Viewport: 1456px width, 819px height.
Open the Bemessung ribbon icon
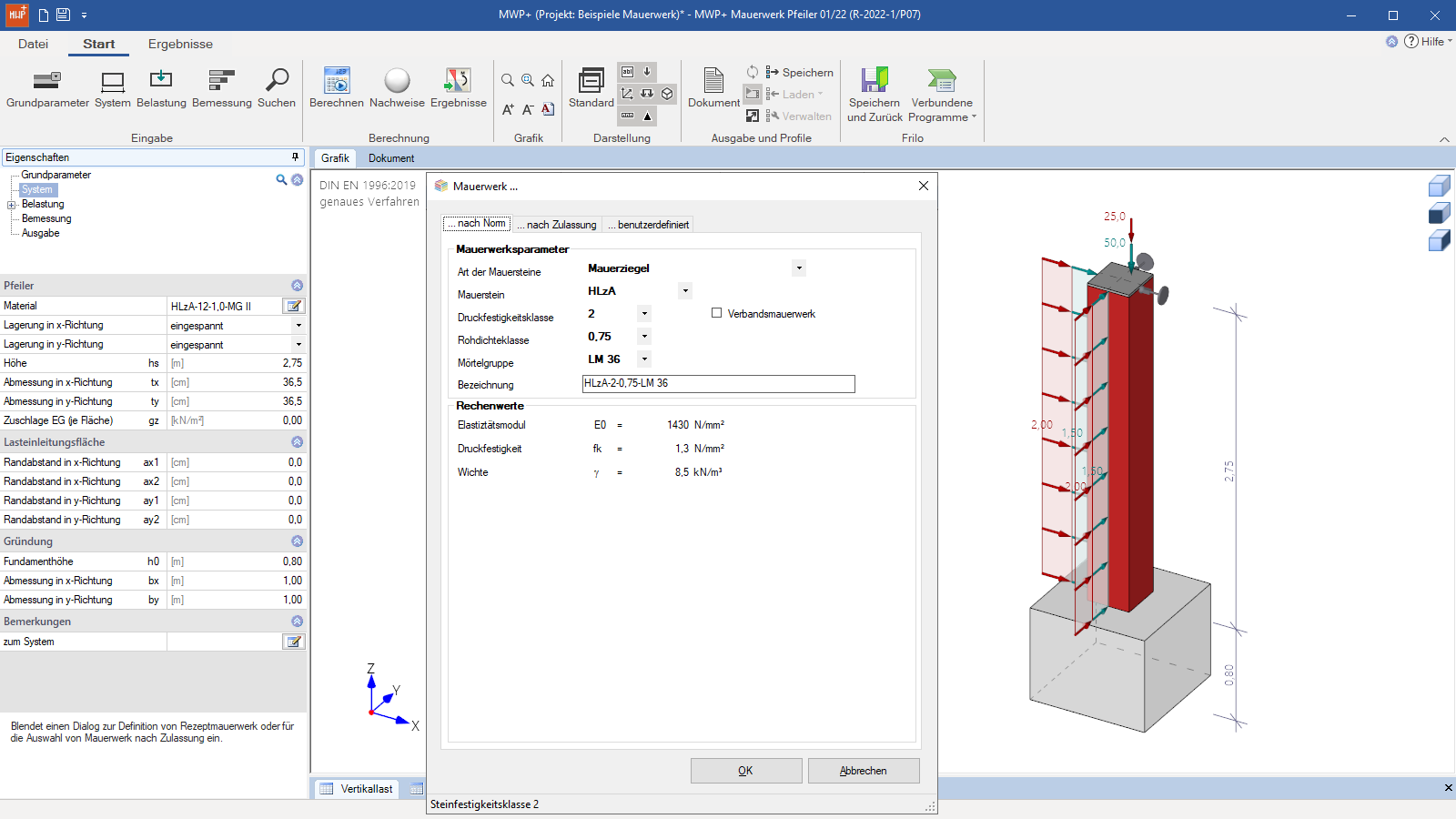222,89
